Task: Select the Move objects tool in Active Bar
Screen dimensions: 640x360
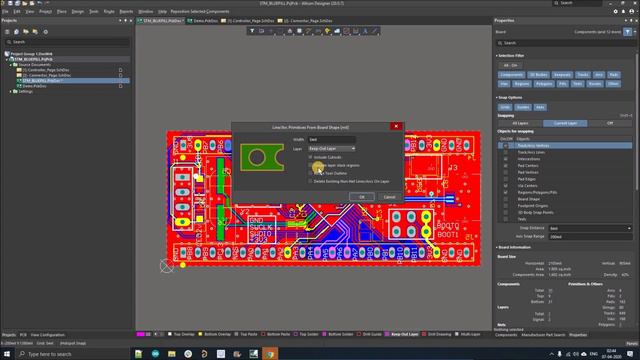Action: 271,31
